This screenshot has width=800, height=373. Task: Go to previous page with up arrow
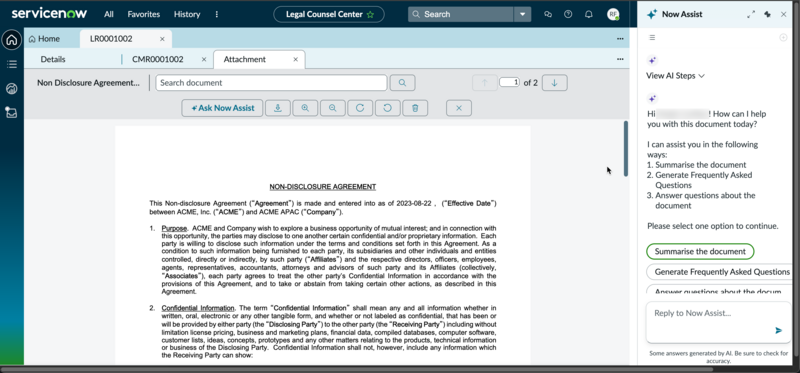pyautogui.click(x=485, y=83)
